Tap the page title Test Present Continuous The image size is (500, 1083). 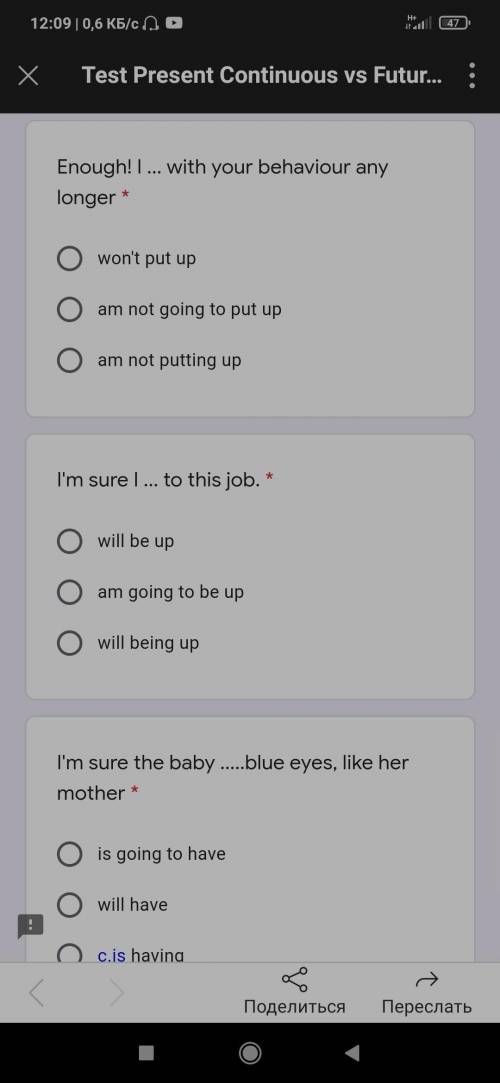[262, 75]
